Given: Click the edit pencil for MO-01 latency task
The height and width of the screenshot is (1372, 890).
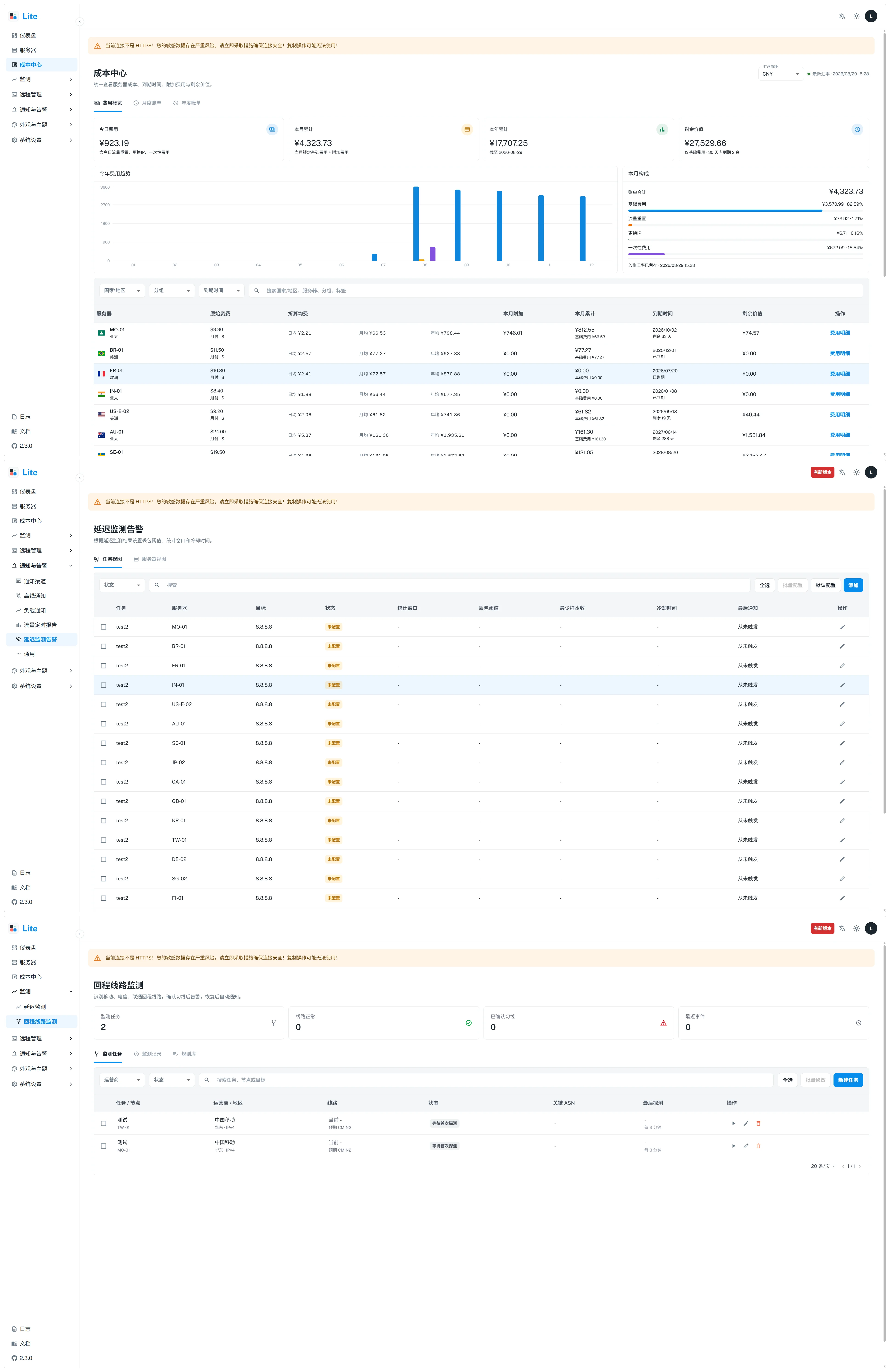Looking at the screenshot, I should [x=842, y=627].
